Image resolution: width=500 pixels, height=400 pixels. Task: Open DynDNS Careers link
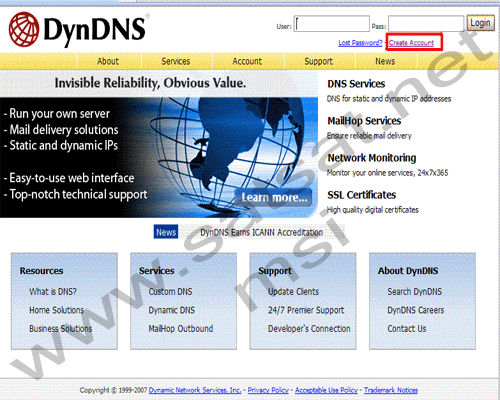(x=415, y=310)
